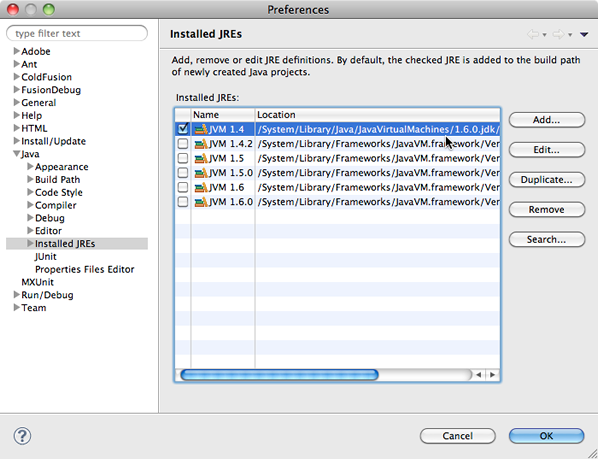This screenshot has width=598, height=459.
Task: Click the JVM 1.6.0 library icon
Action: tap(201, 202)
